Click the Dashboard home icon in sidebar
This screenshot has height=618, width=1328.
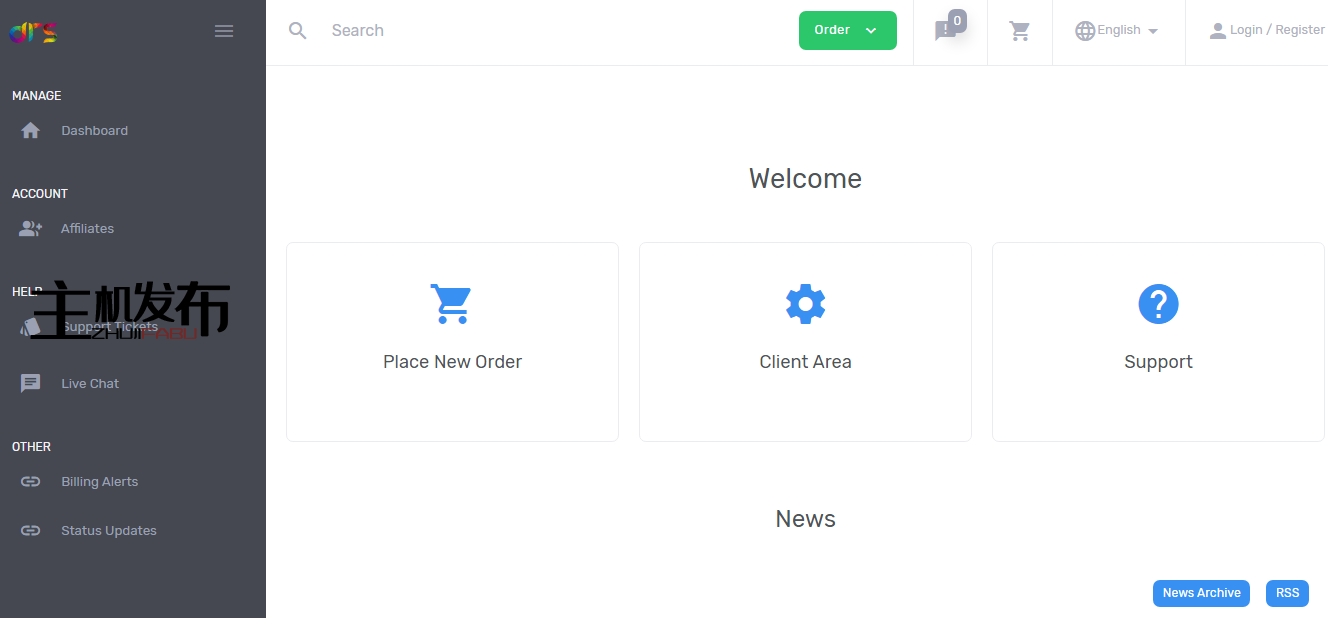[x=31, y=130]
